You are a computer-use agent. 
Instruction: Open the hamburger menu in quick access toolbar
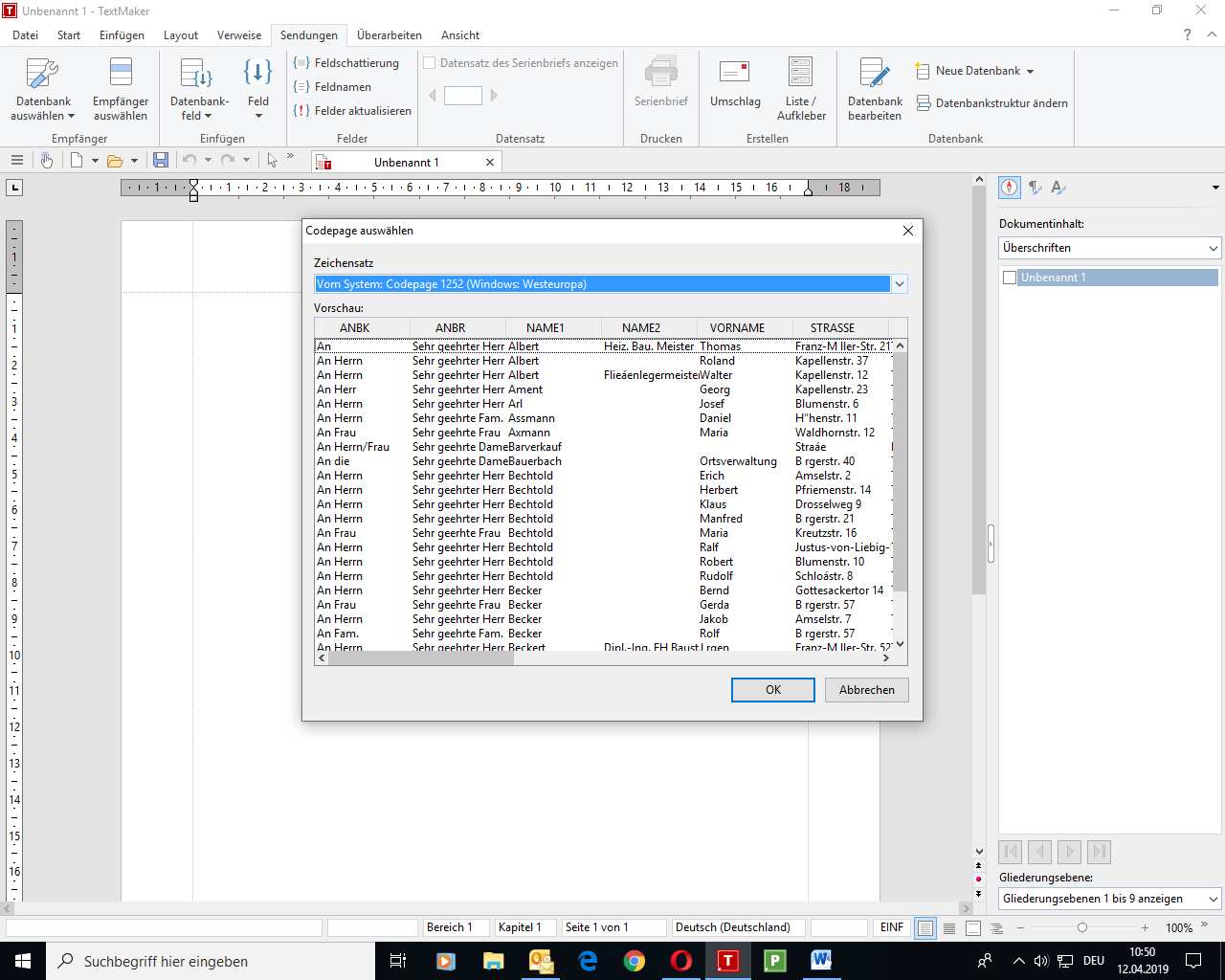pyautogui.click(x=16, y=161)
